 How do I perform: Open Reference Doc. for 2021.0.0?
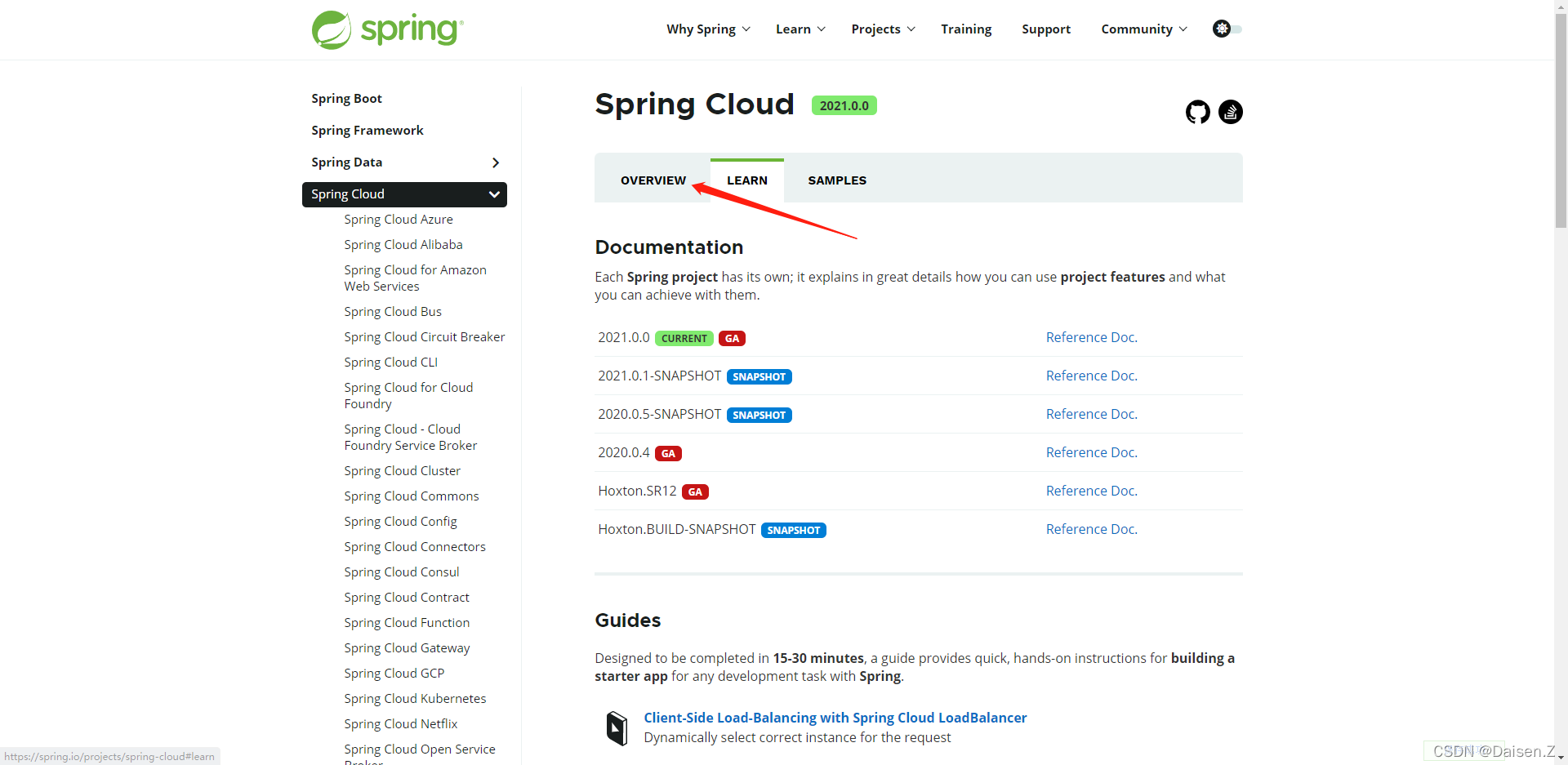[1092, 337]
